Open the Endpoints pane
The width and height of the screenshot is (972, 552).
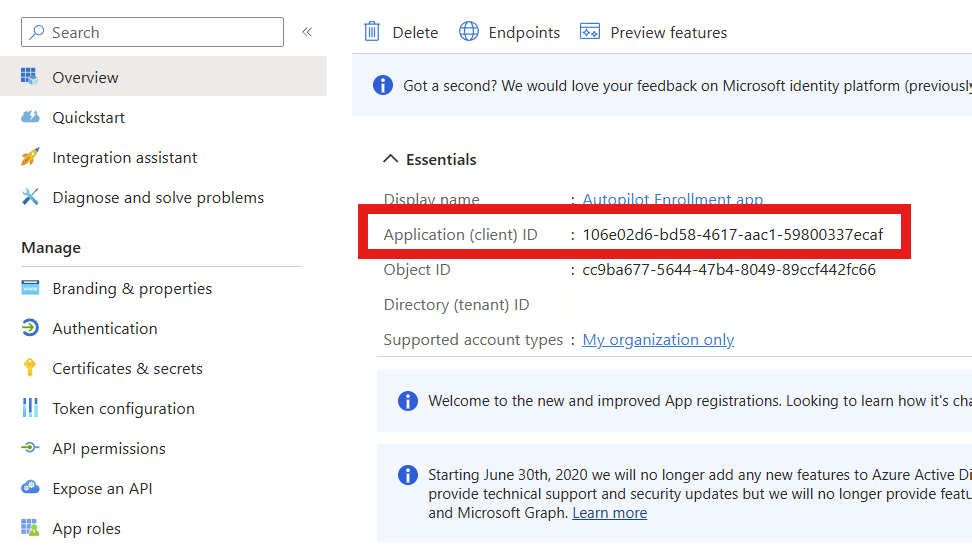[509, 33]
